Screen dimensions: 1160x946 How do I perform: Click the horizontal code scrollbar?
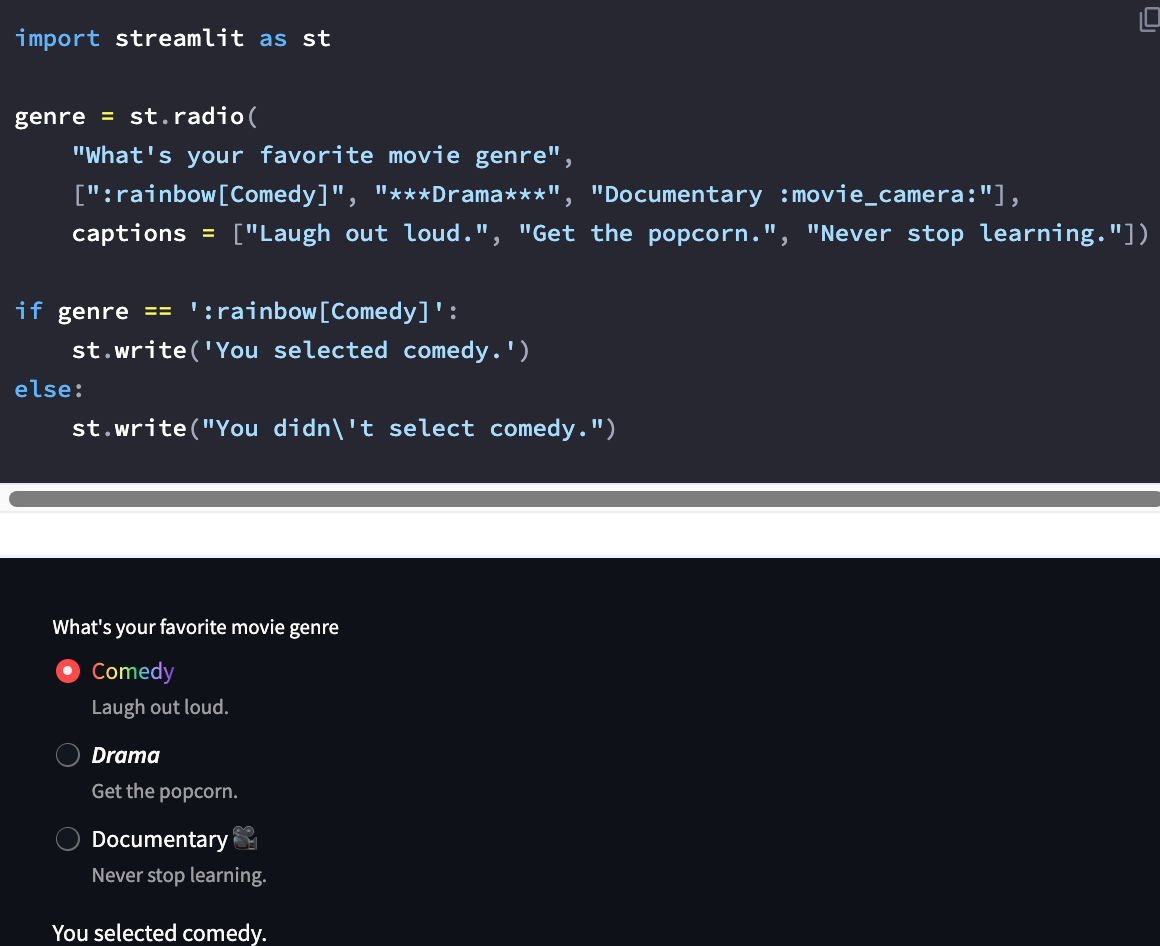point(584,499)
